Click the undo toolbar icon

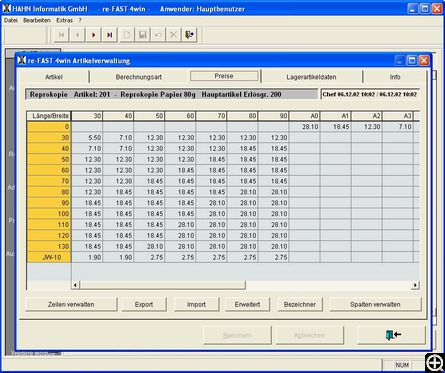tap(158, 35)
